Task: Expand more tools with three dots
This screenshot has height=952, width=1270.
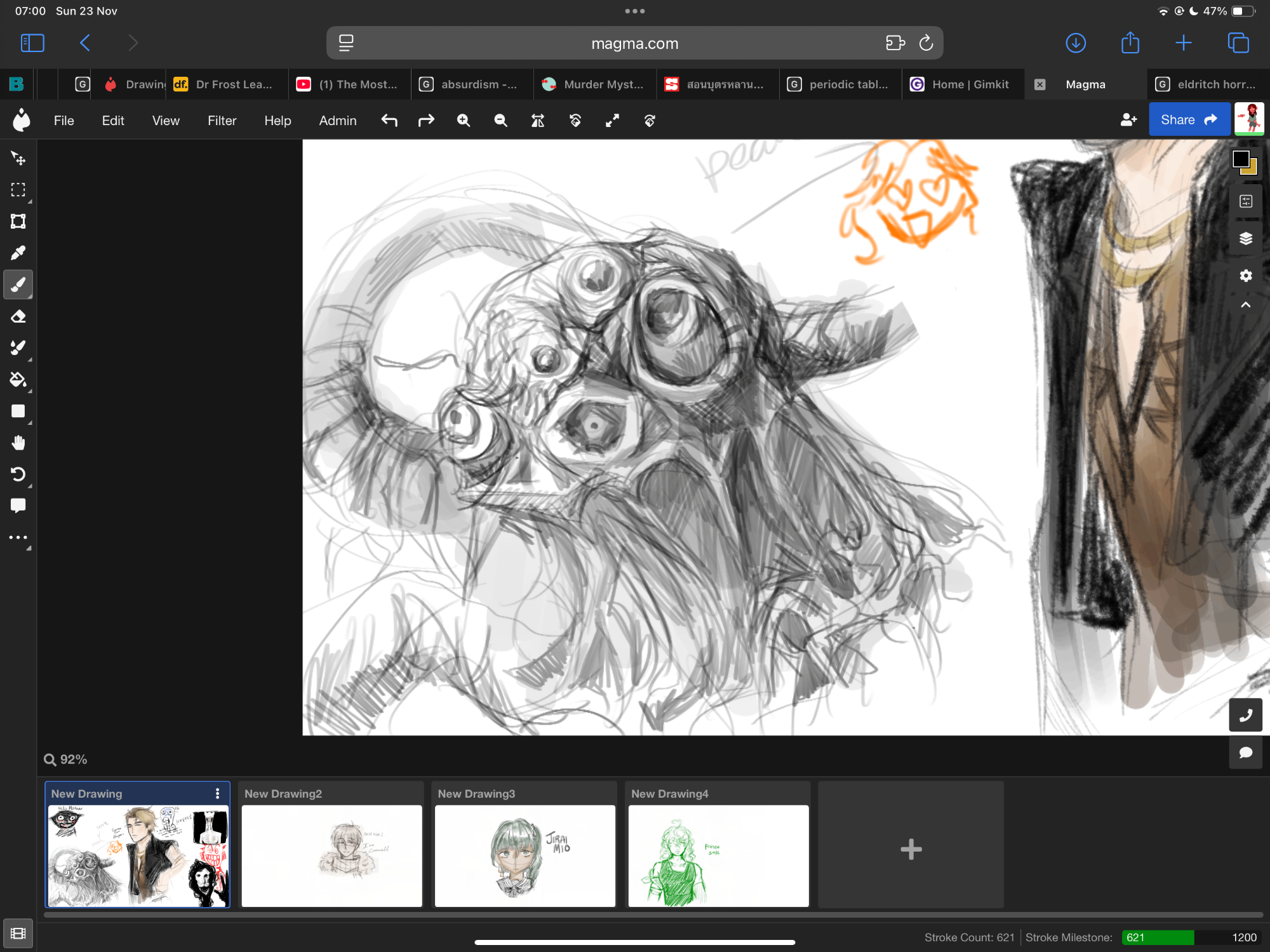Action: 18,538
